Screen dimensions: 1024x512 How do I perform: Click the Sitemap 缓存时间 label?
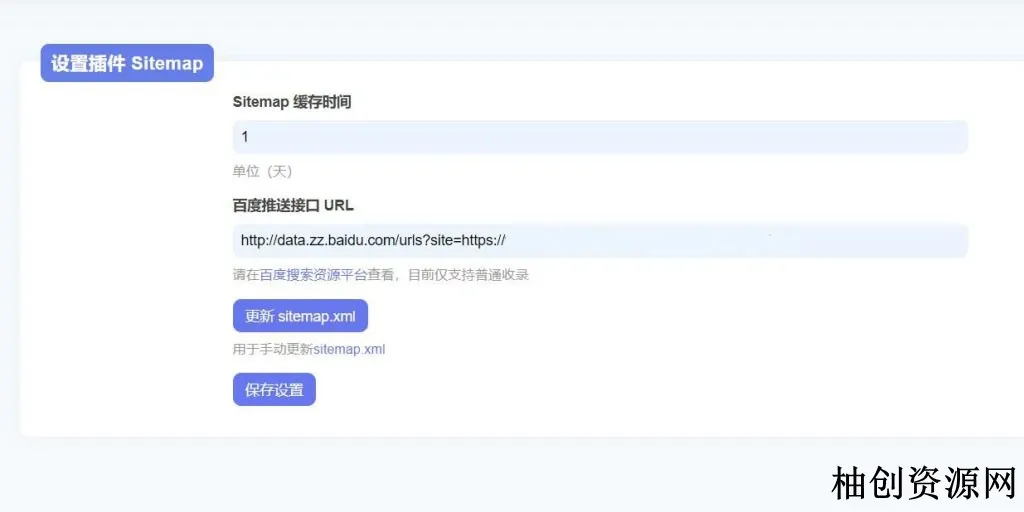292,102
